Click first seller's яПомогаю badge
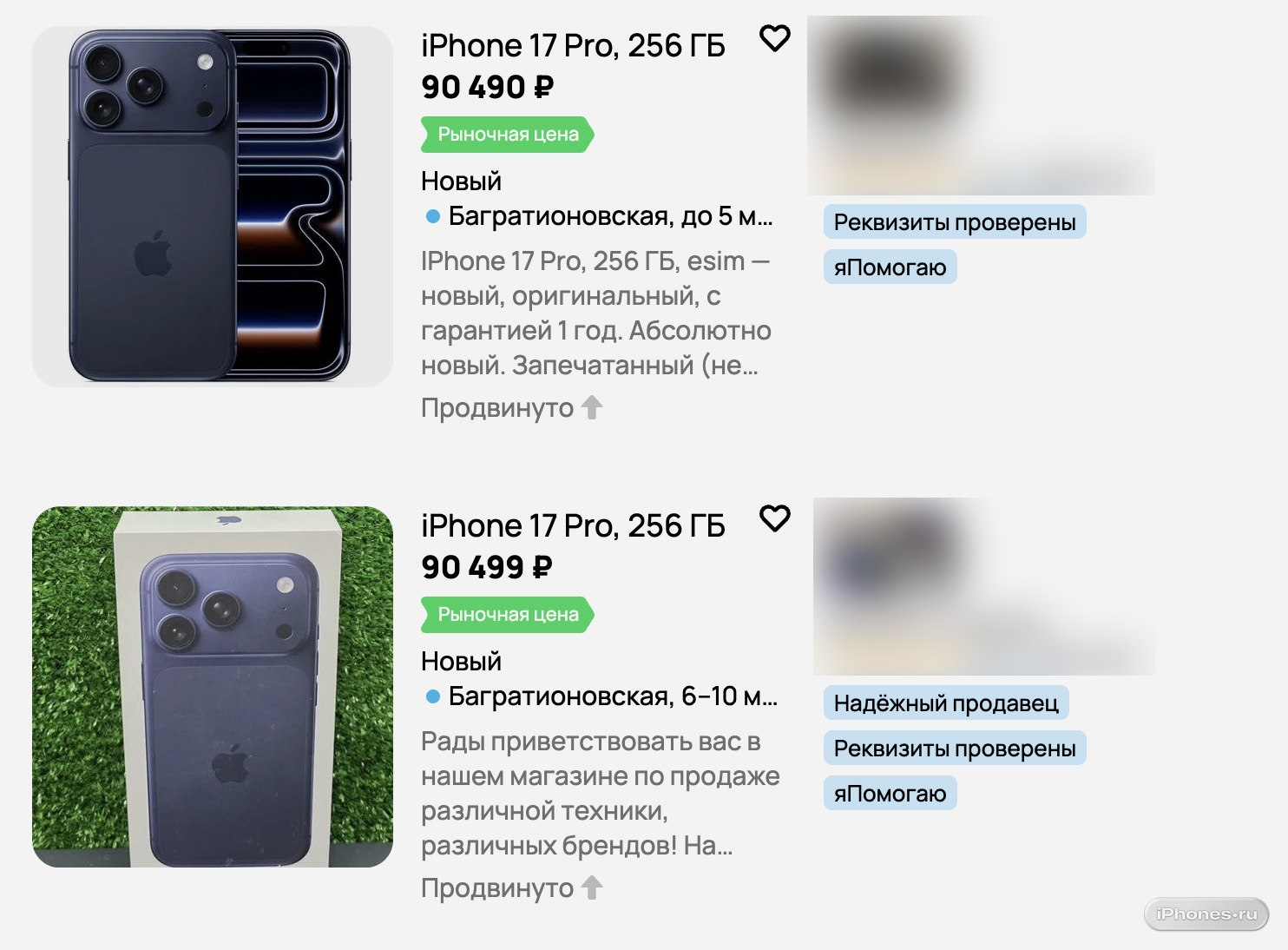The image size is (1288, 950). coord(890,267)
